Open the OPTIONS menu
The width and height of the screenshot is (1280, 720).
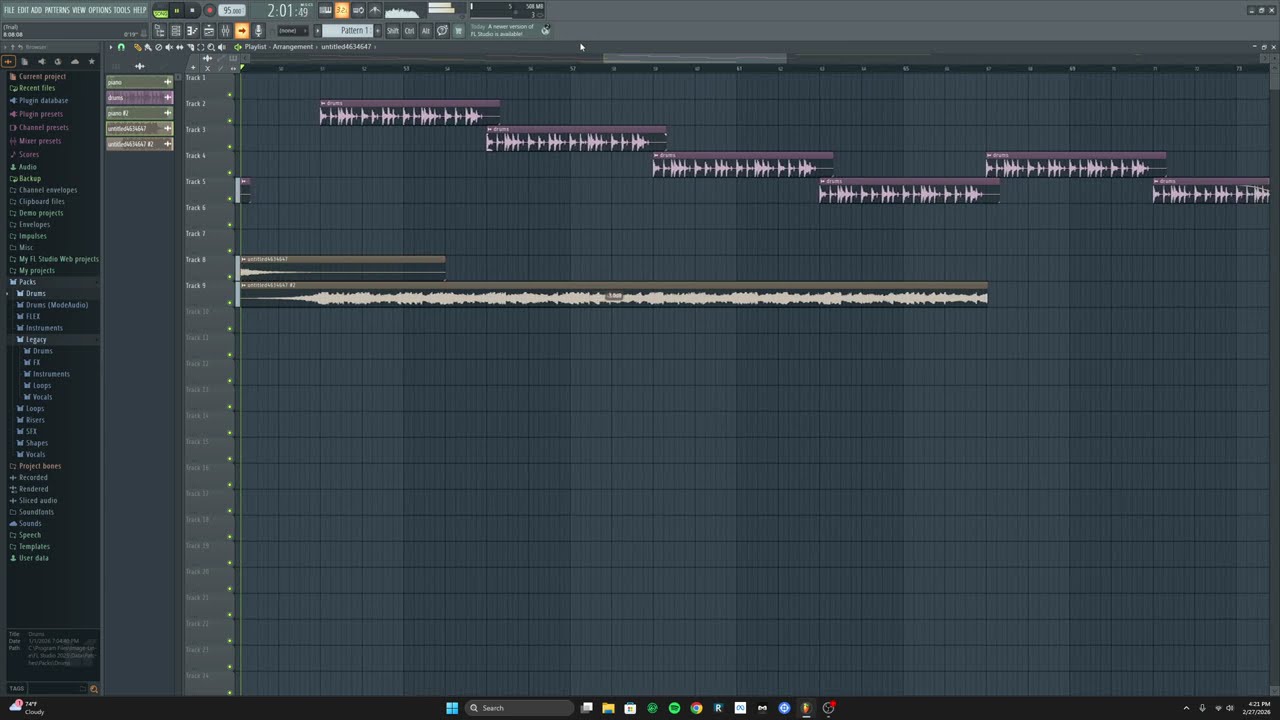point(100,10)
